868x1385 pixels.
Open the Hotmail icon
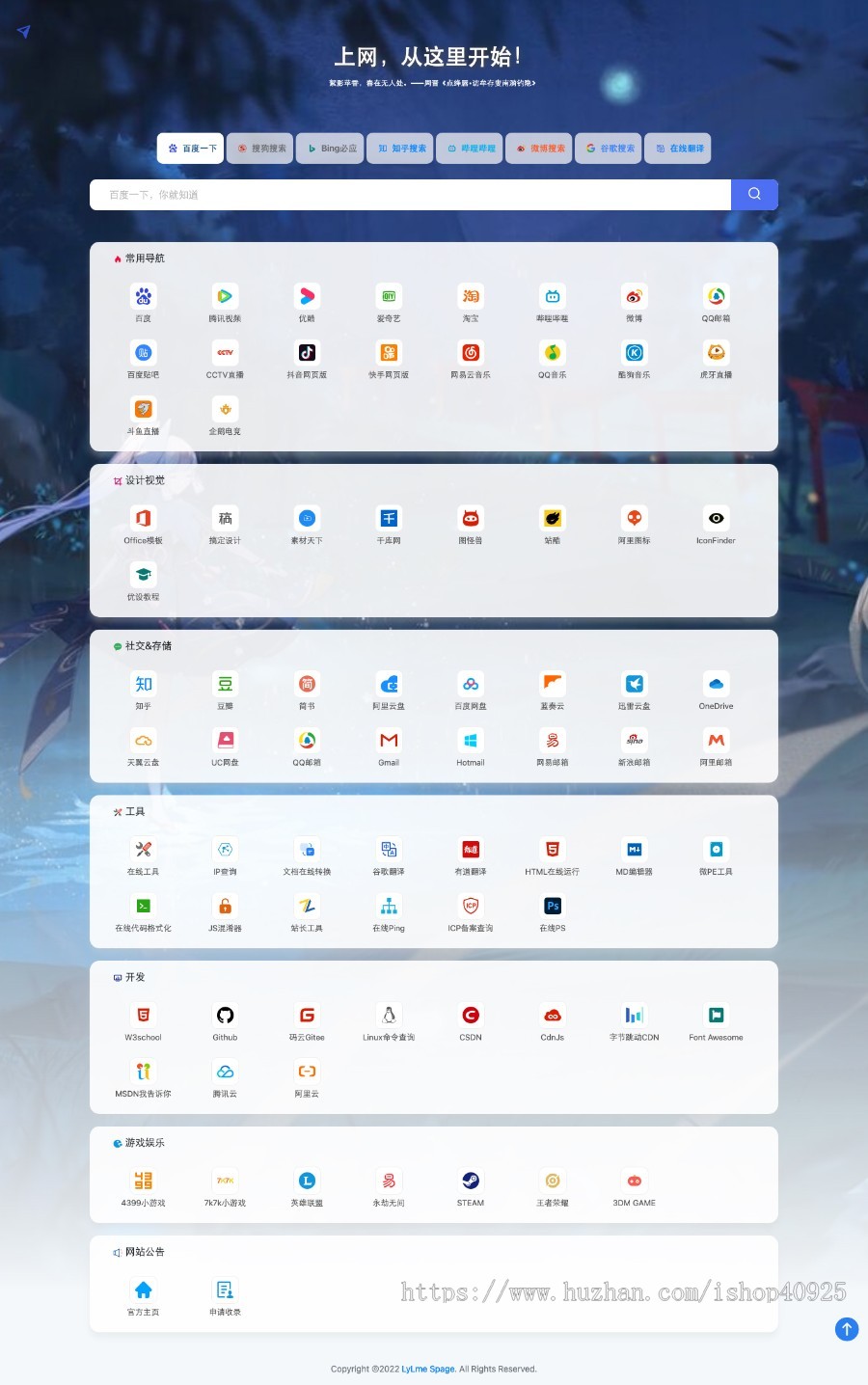coord(471,740)
